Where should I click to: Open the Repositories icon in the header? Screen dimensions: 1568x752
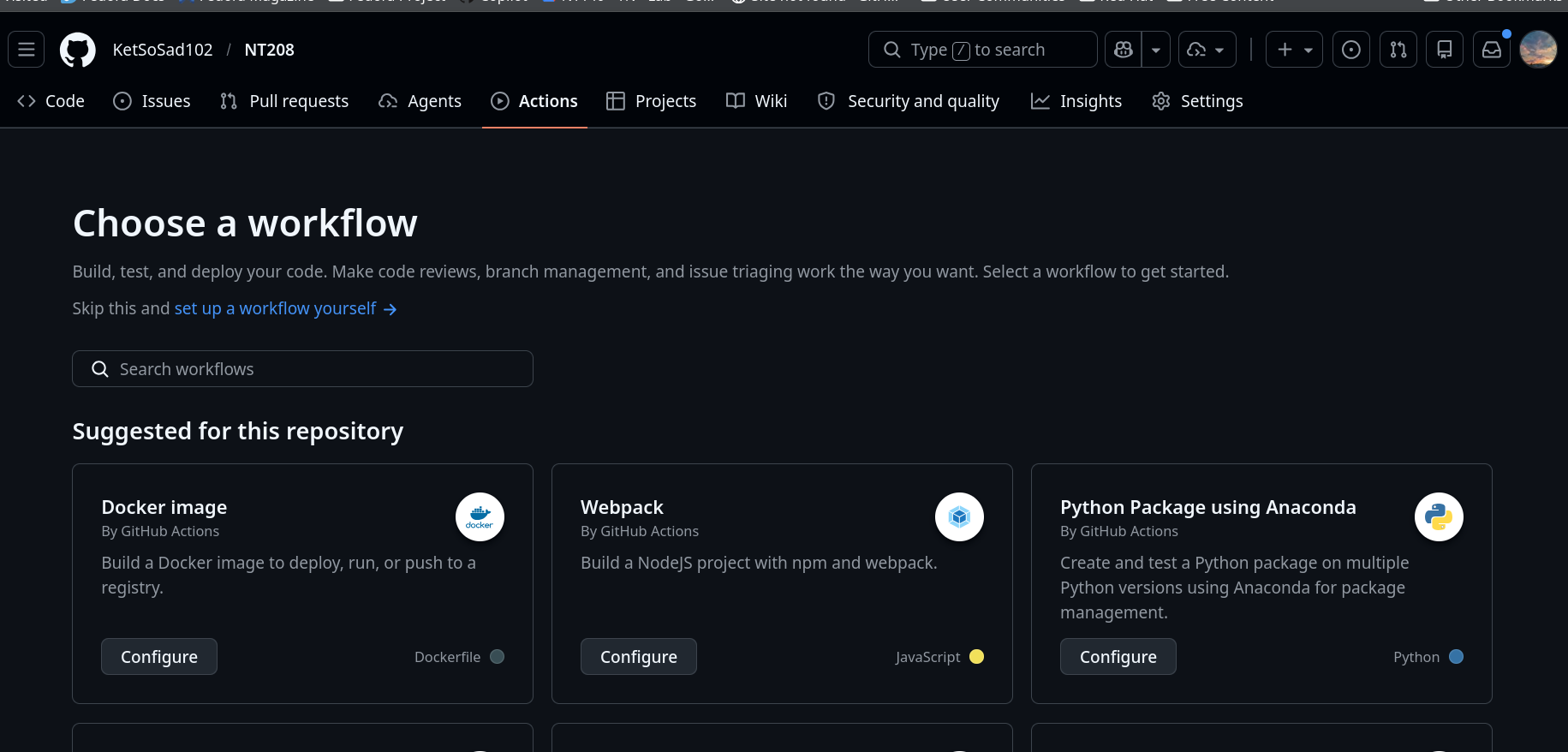(x=1445, y=50)
